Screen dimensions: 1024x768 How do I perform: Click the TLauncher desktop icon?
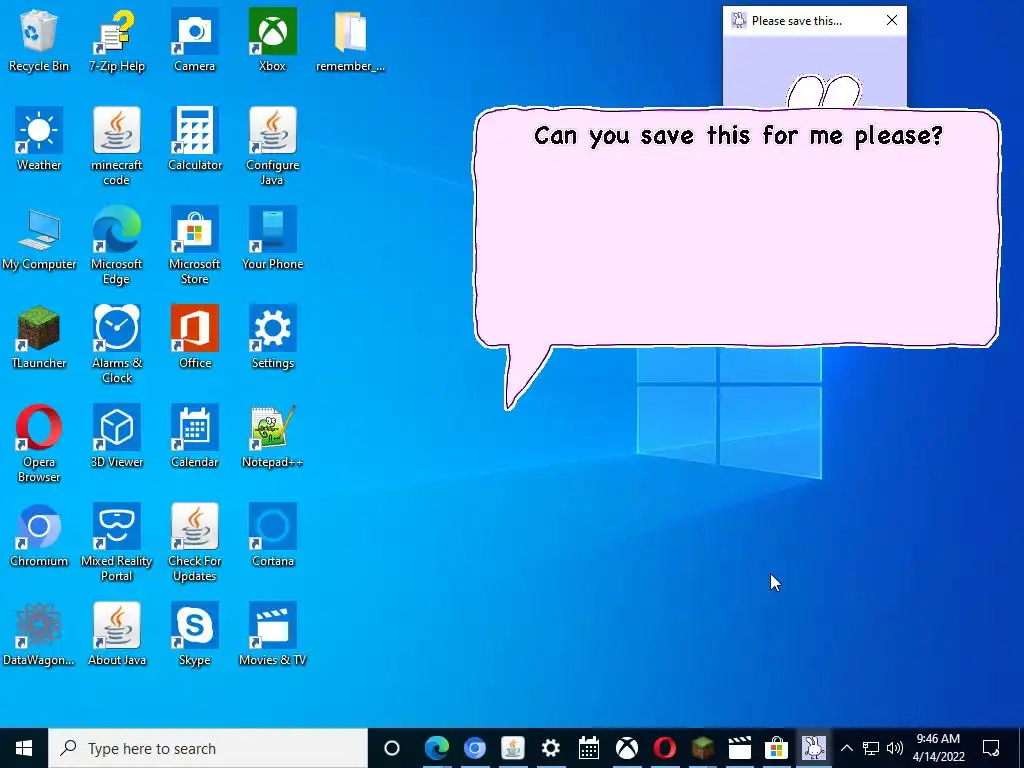[39, 337]
